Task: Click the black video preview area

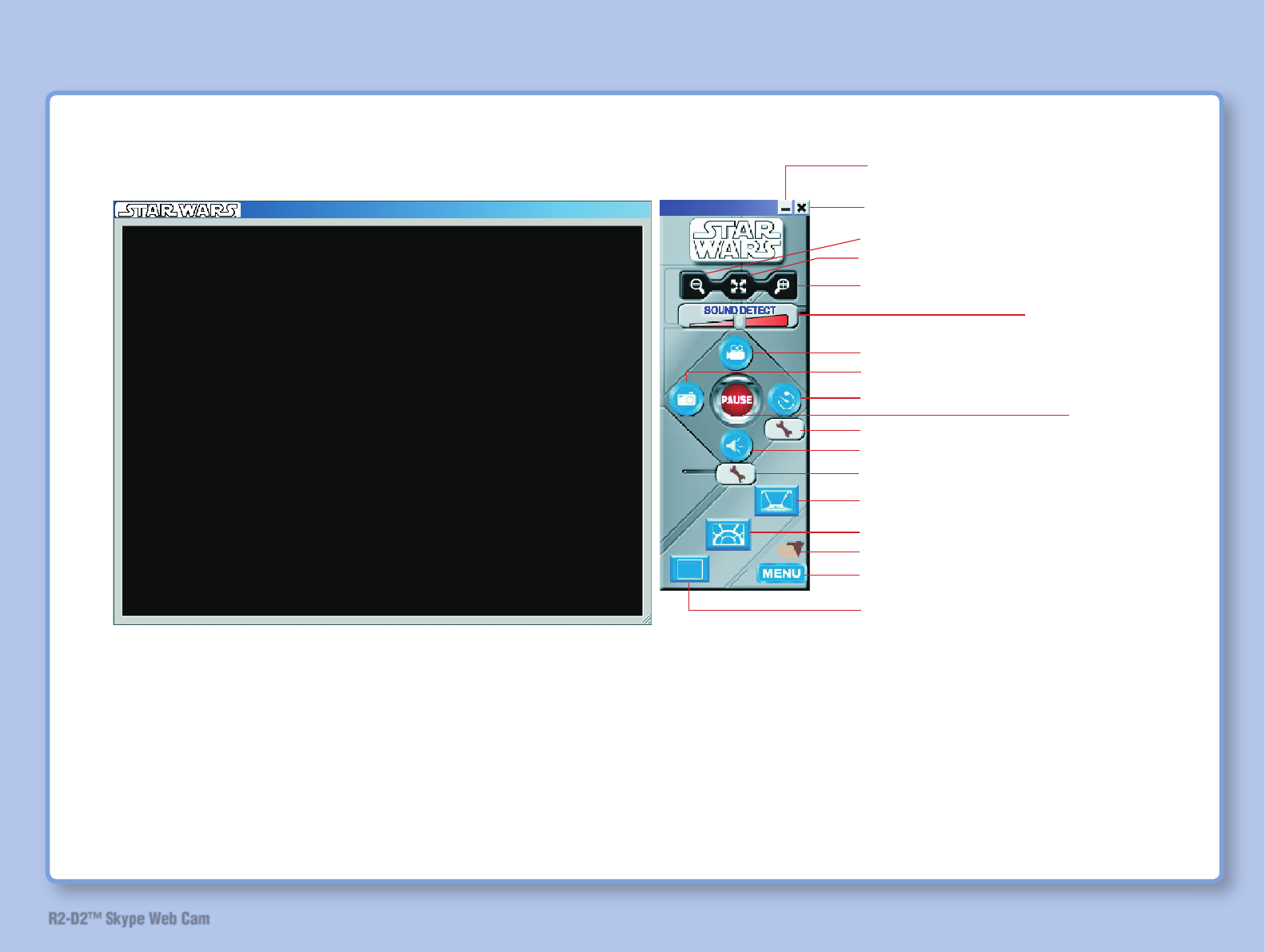Action: [382, 420]
